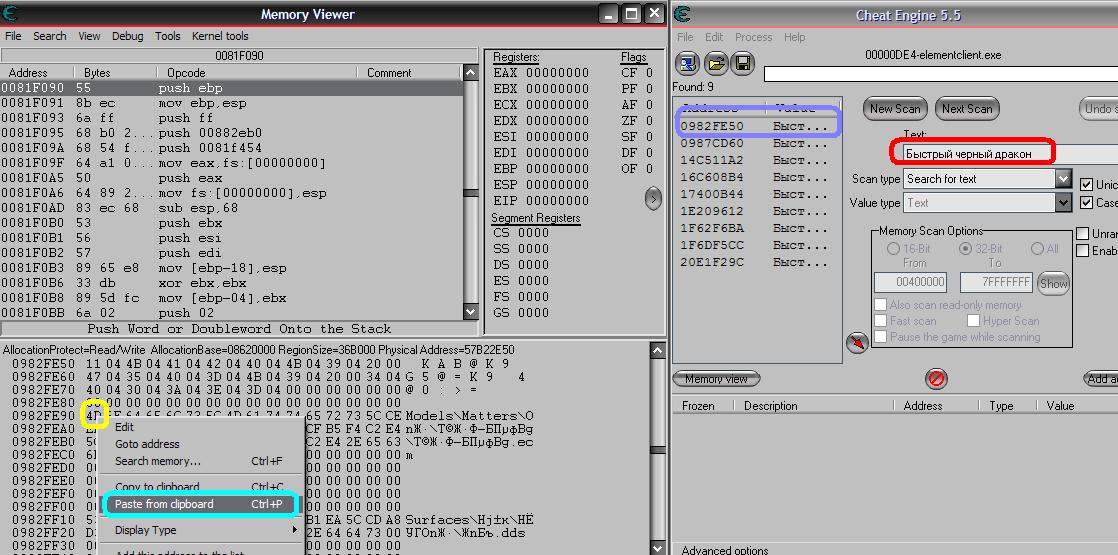Choose Edit in the context menu
The image size is (1118, 555).
(200, 427)
